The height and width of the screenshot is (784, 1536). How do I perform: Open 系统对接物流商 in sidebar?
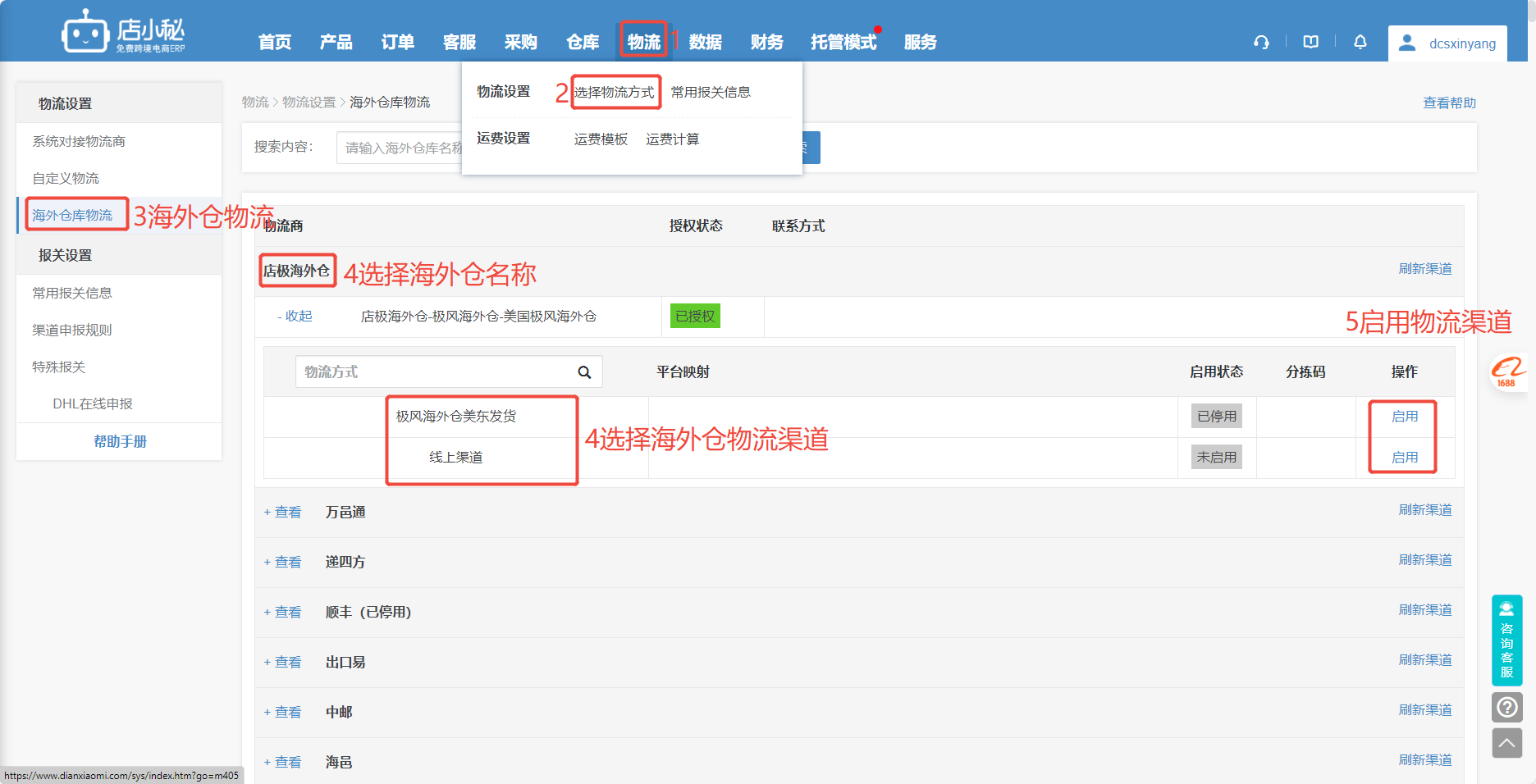[x=79, y=142]
